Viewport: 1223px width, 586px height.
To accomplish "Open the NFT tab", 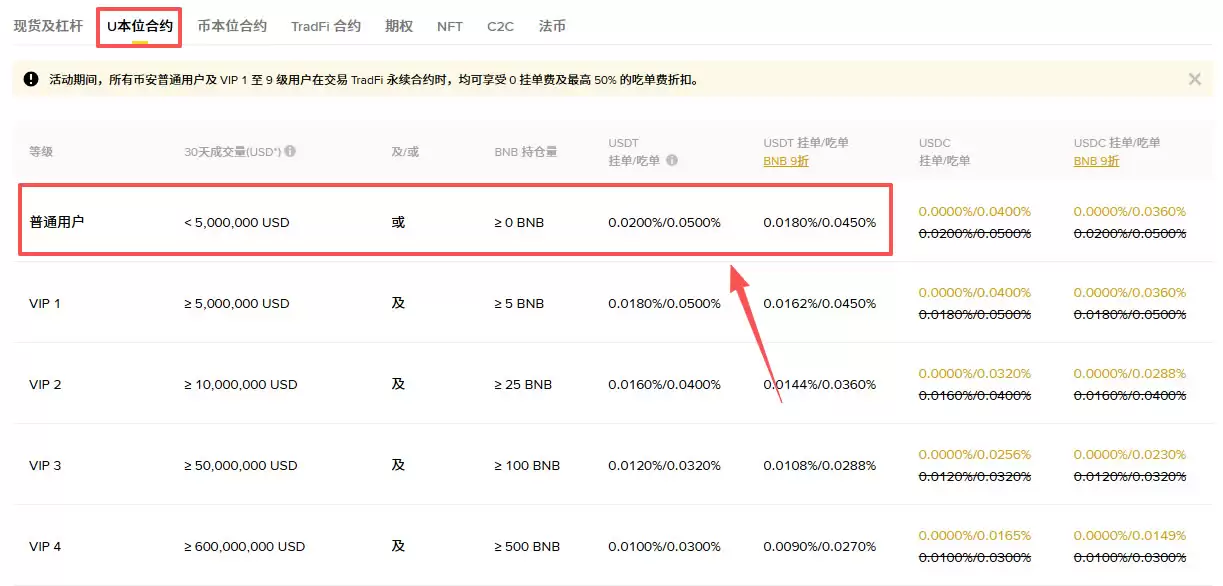I will (x=450, y=27).
